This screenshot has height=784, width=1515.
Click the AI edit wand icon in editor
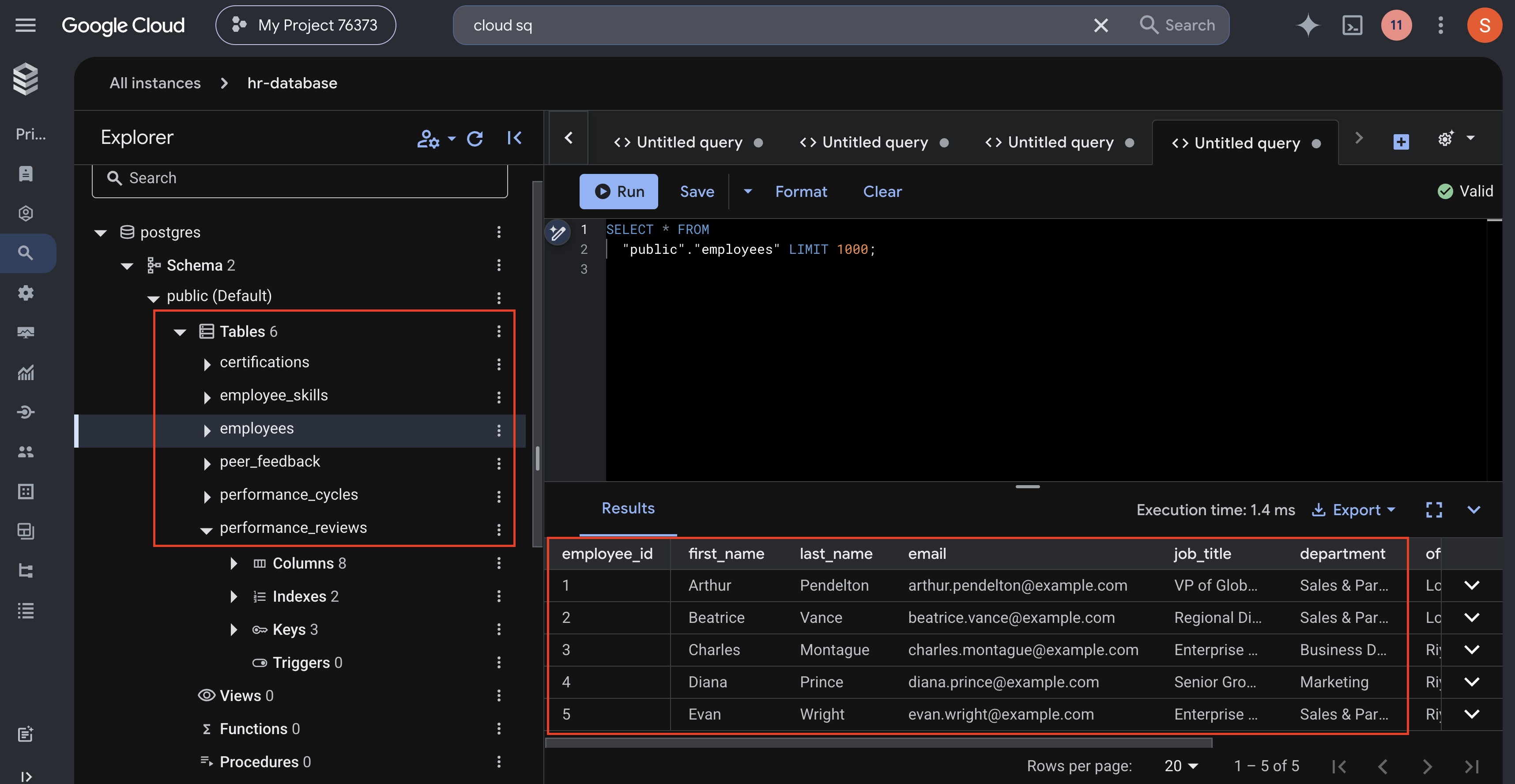pyautogui.click(x=558, y=234)
